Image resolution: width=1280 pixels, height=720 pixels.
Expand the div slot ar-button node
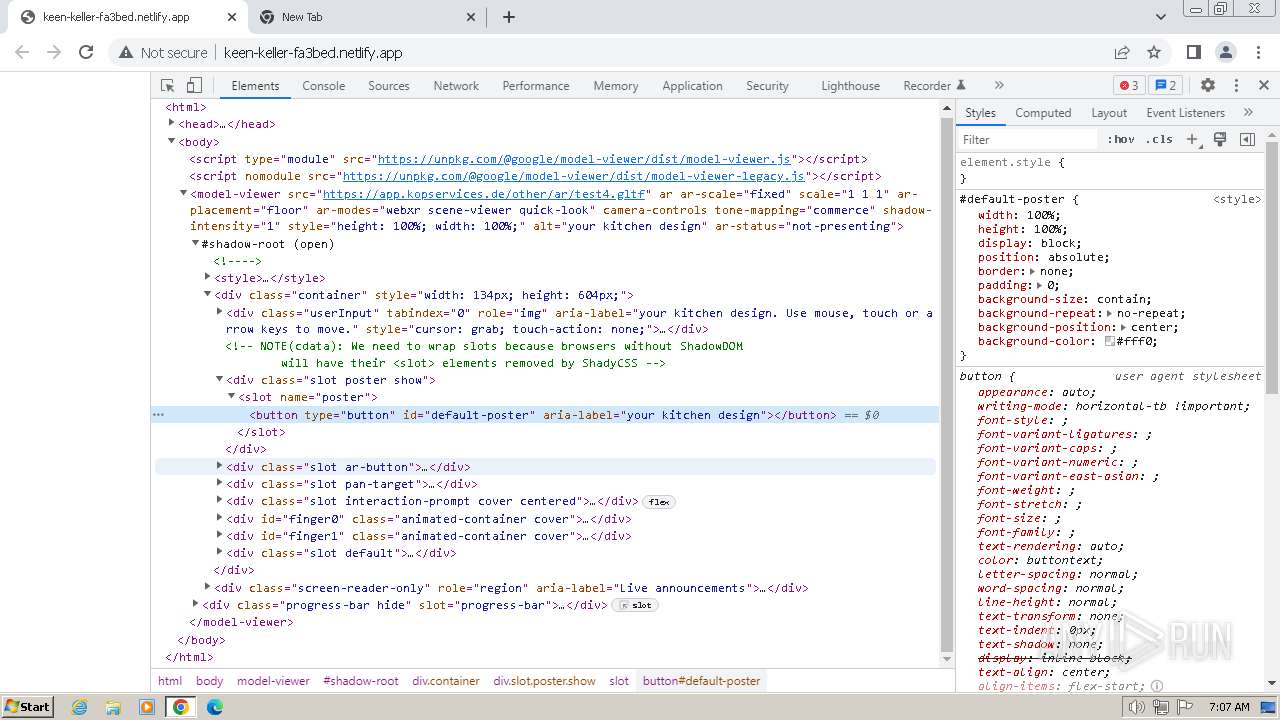pos(220,466)
